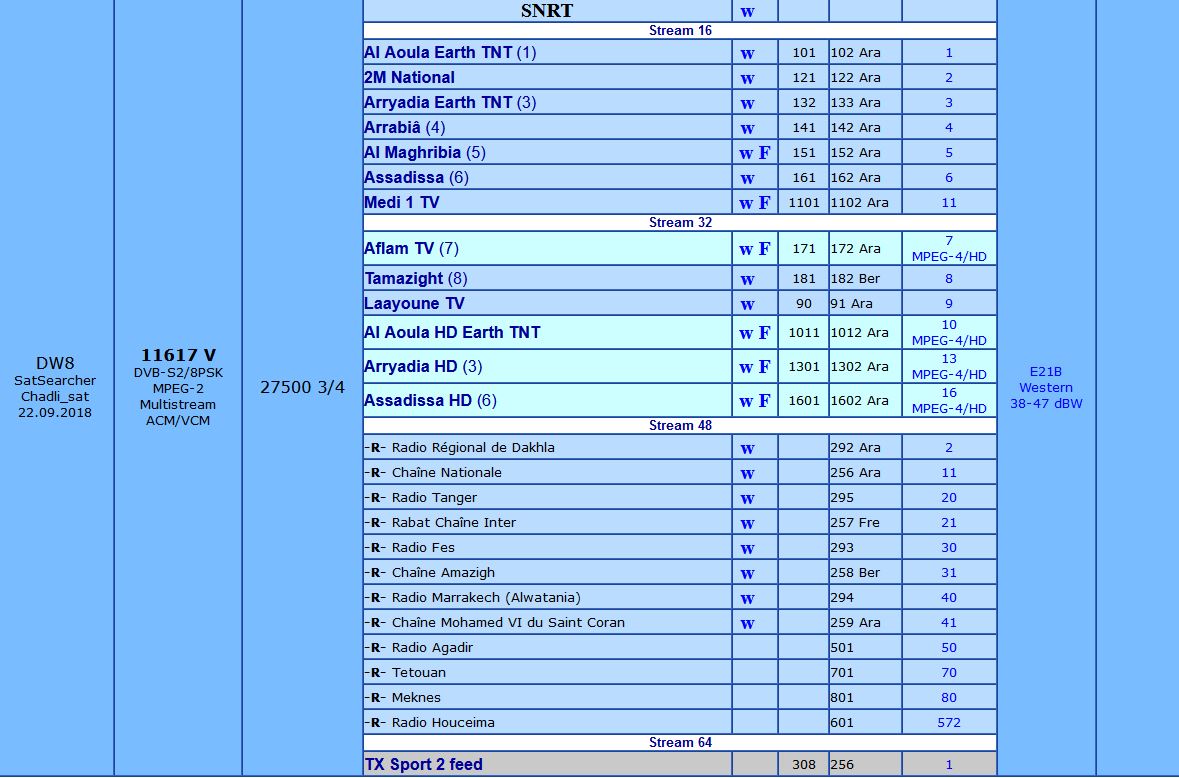Click the w icon in the SNRT header row
The height and width of the screenshot is (778, 1179).
coord(747,12)
